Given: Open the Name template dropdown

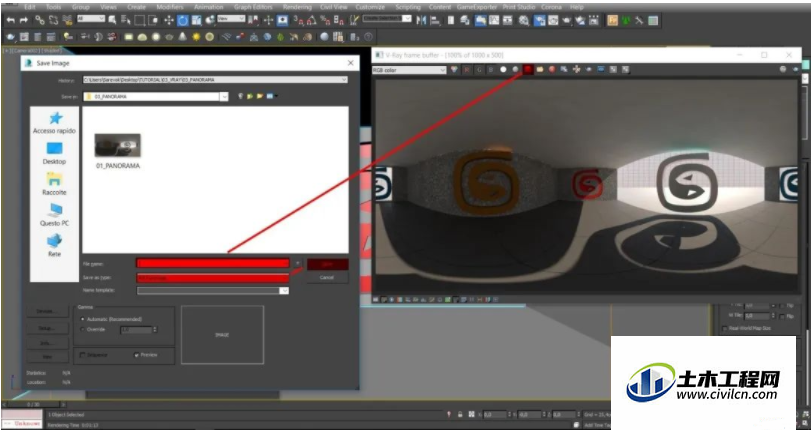Looking at the screenshot, I should [284, 291].
